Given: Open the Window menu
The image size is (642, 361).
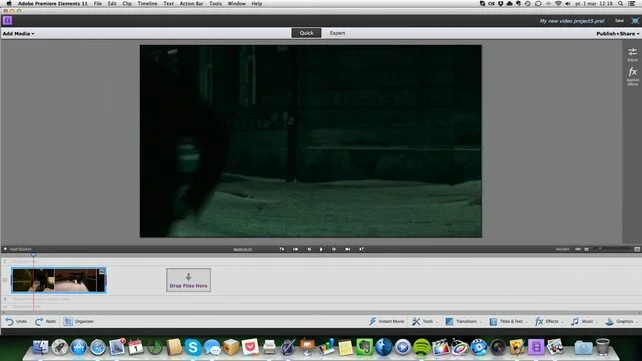Looking at the screenshot, I should click(x=237, y=3).
